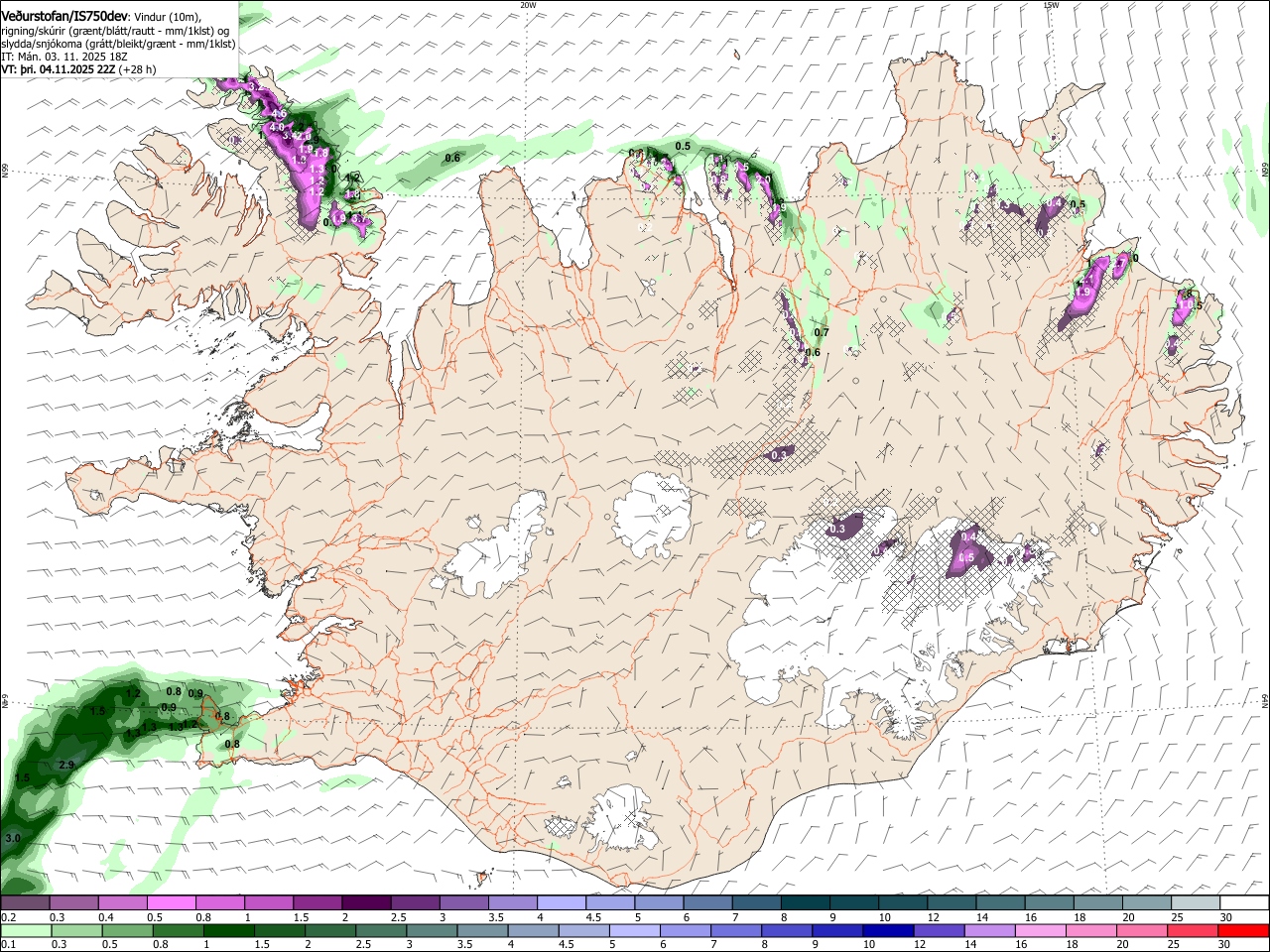Click the darkest green swatch above 1 on rain scale

[x=228, y=931]
